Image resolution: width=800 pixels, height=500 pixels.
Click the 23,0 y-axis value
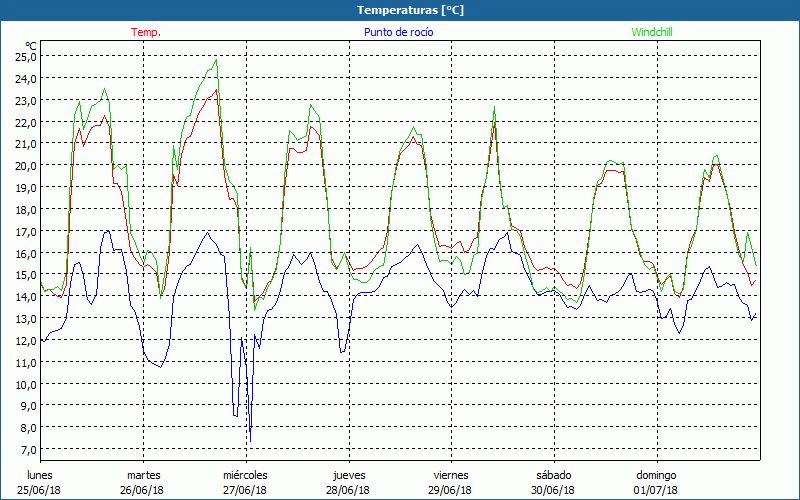(x=26, y=101)
